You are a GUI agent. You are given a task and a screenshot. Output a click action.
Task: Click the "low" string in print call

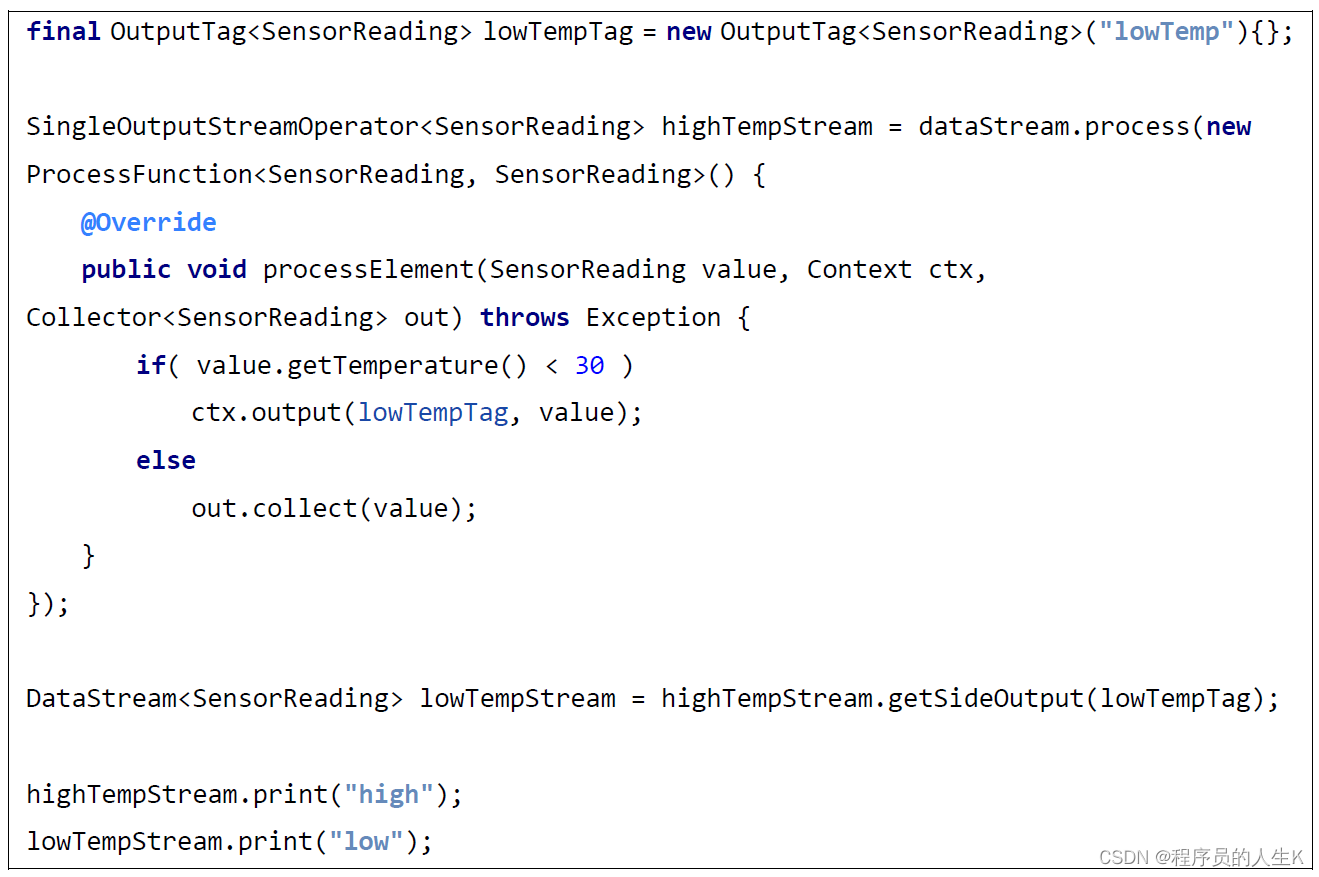pos(366,842)
